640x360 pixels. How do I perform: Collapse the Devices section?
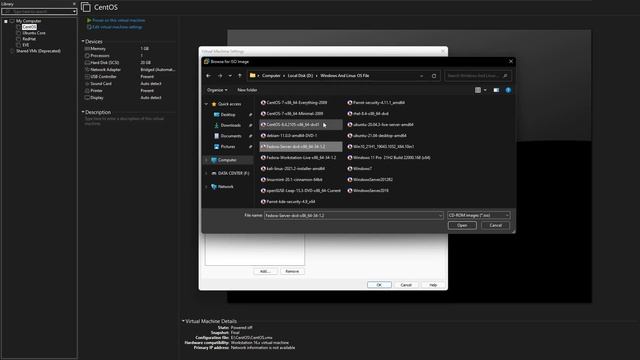pyautogui.click(x=83, y=41)
